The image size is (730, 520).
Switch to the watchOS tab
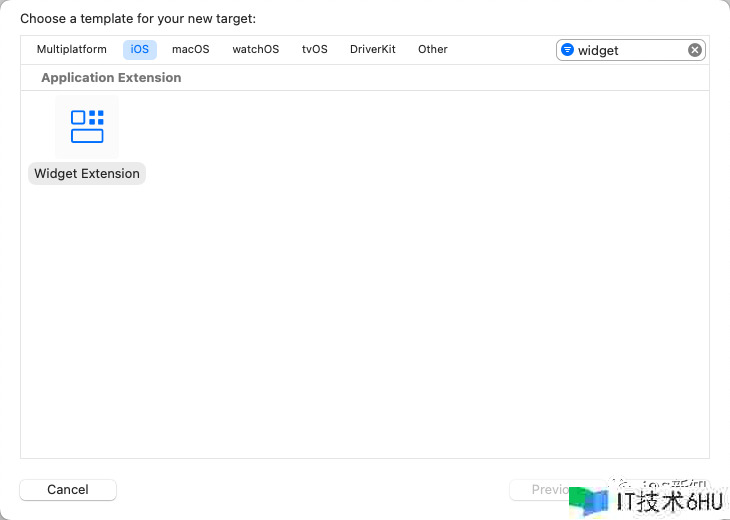255,49
